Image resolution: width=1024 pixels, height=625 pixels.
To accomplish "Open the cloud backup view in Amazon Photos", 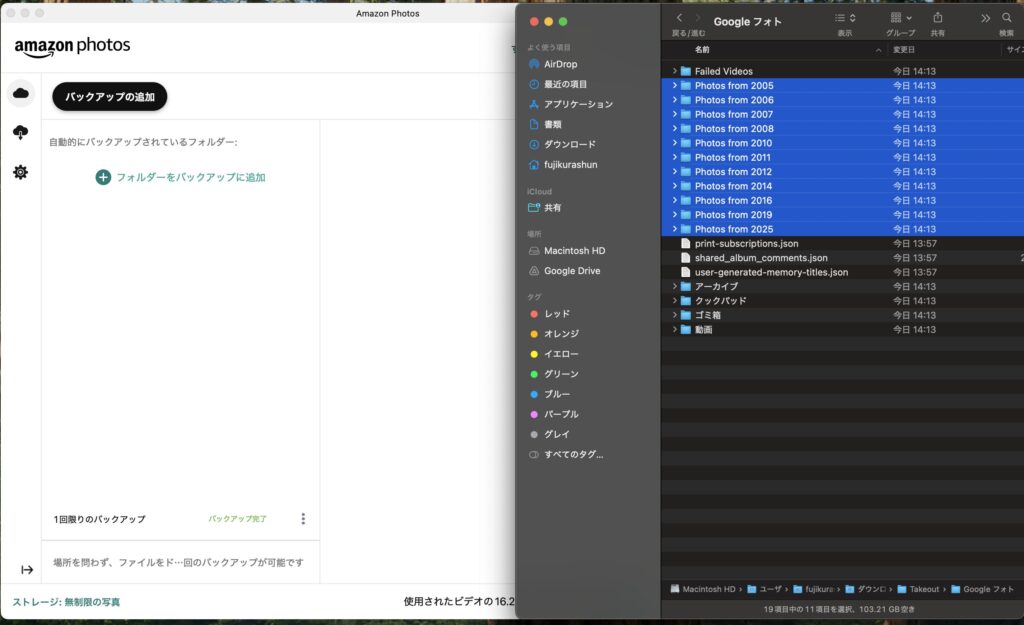I will pos(21,93).
